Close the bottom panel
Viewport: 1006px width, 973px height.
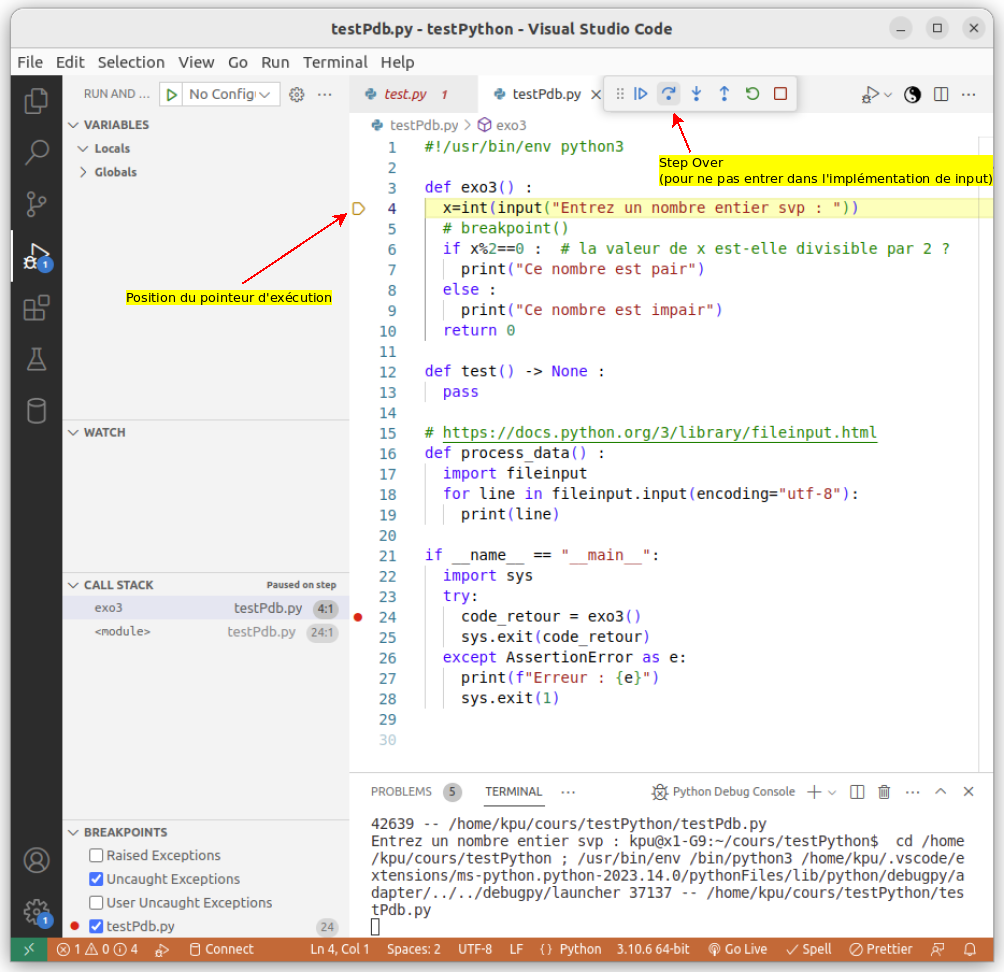970,792
